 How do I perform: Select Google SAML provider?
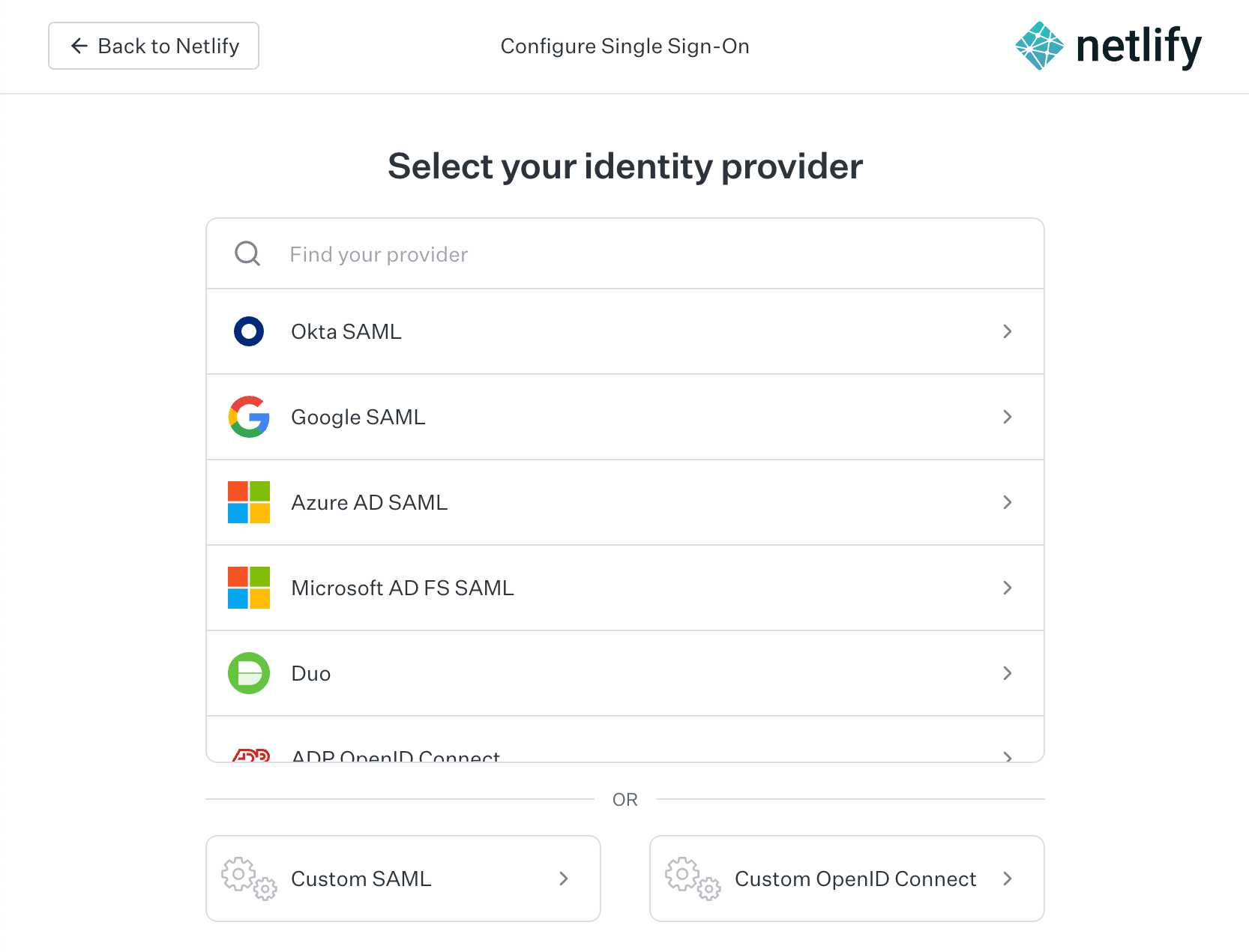point(625,417)
